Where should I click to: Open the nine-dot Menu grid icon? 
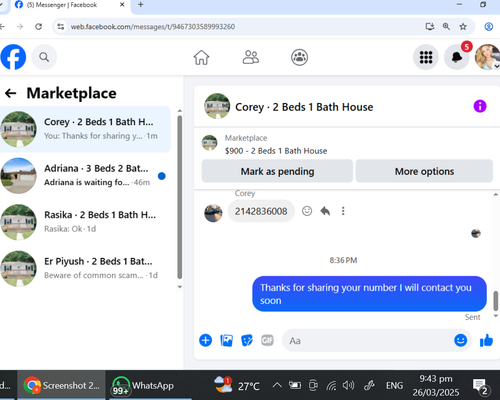426,57
